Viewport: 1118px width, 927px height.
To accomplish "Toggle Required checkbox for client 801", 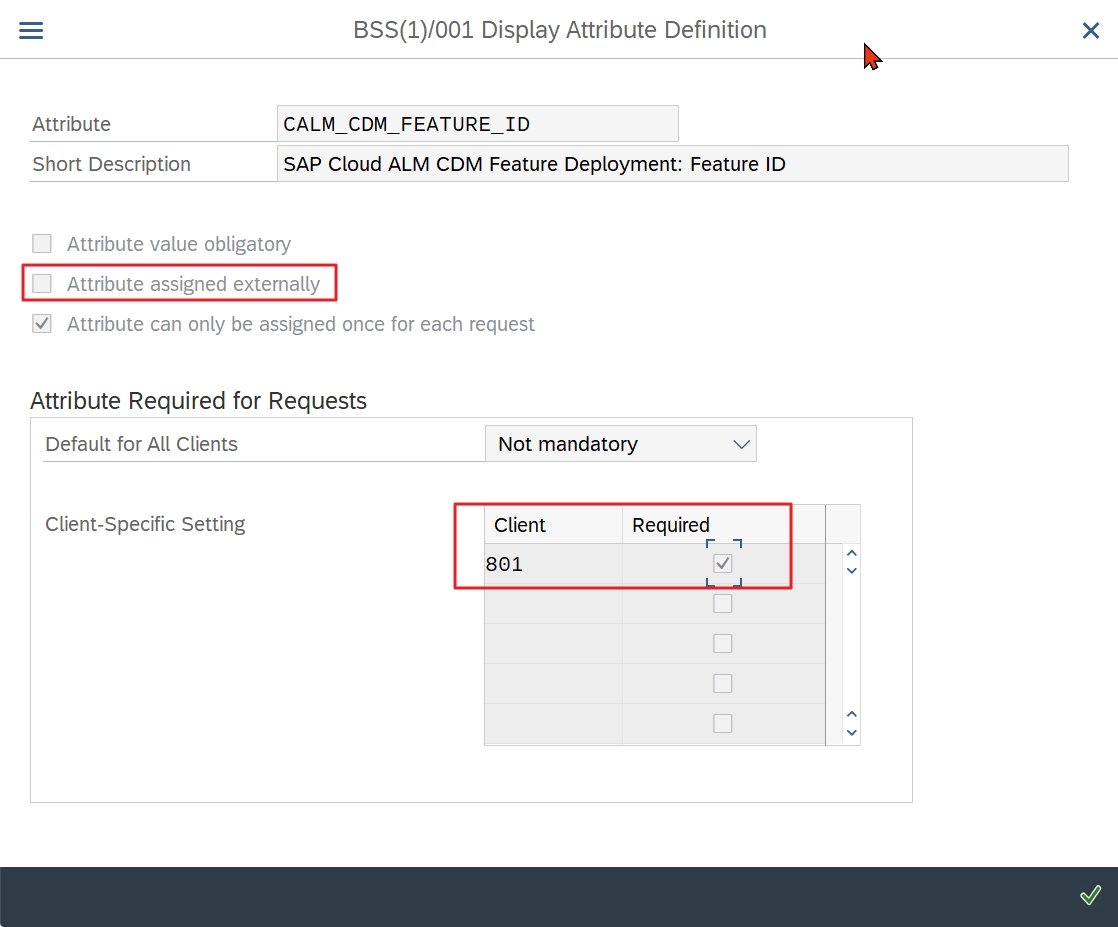I will point(723,564).
